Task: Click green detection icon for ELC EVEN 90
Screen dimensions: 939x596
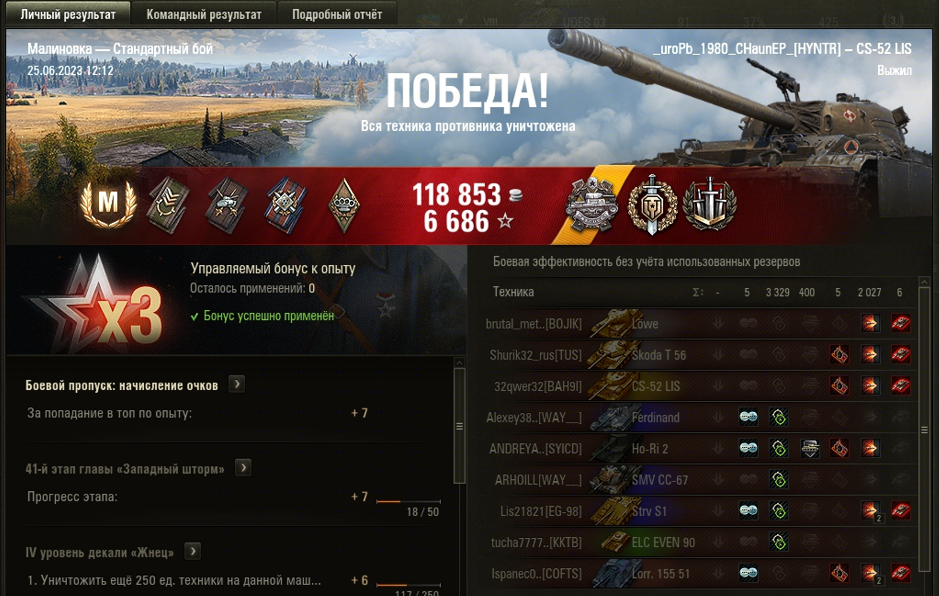Action: (x=779, y=542)
